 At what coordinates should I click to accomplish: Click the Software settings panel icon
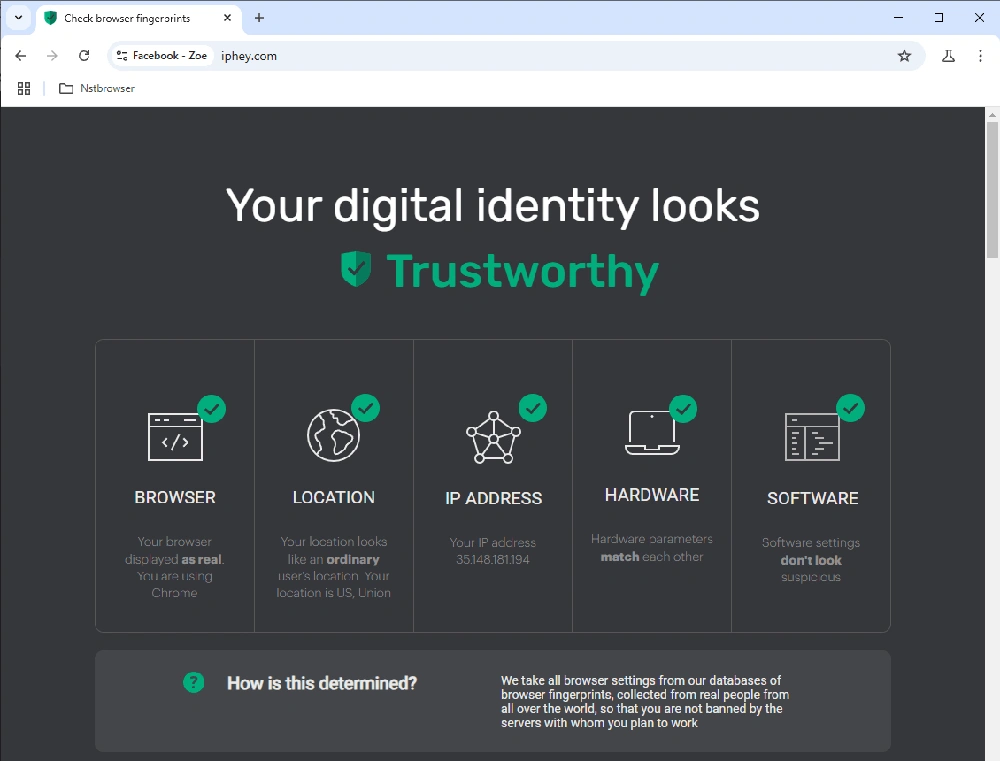click(811, 437)
